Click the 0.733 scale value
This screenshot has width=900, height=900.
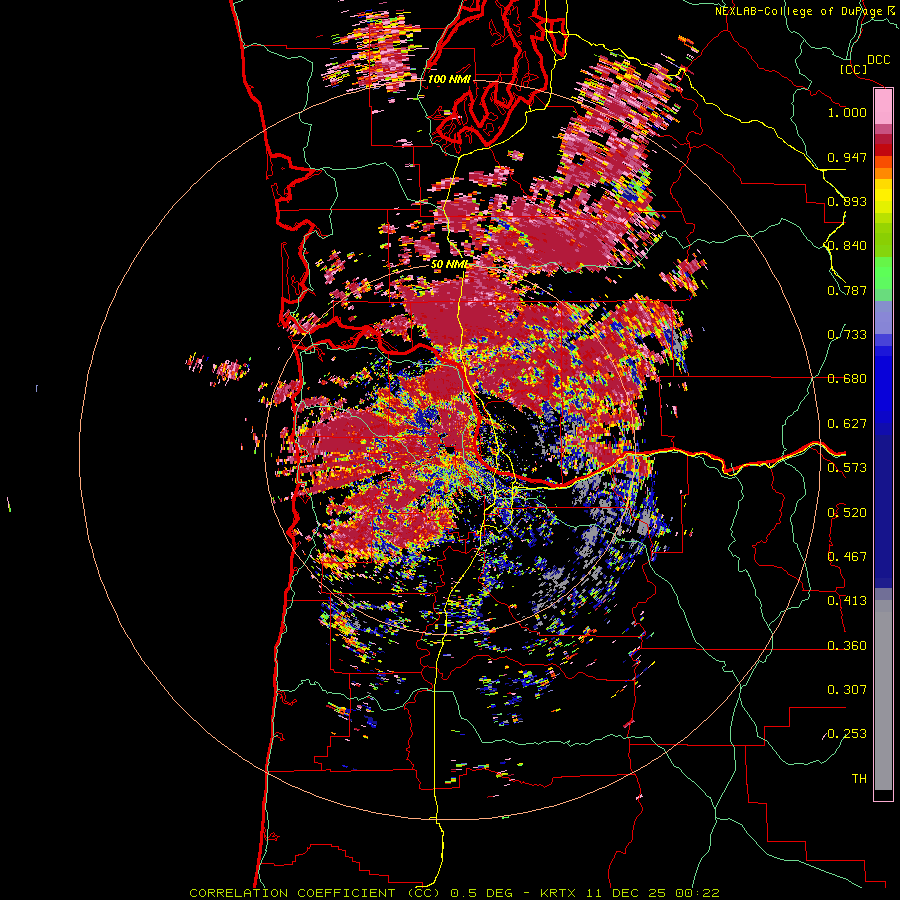point(847,335)
